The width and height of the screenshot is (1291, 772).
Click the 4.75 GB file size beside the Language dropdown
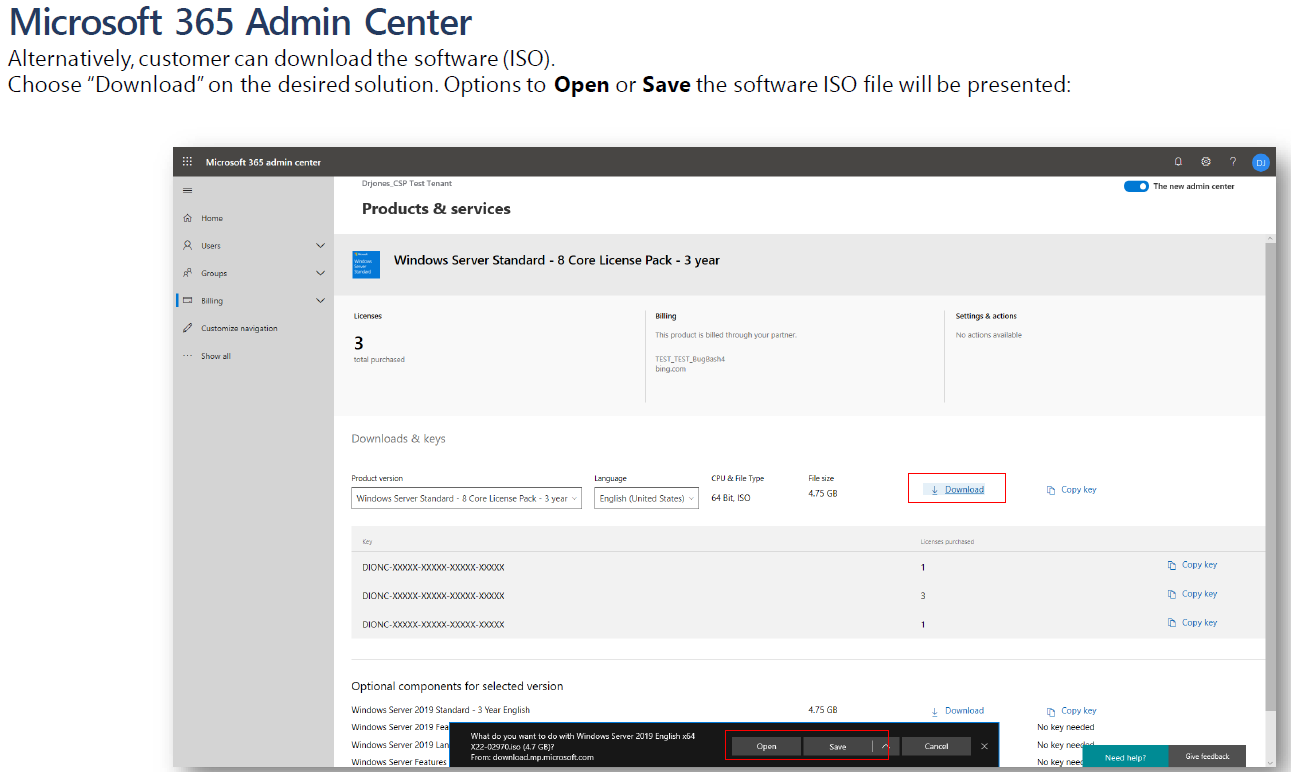click(x=823, y=494)
